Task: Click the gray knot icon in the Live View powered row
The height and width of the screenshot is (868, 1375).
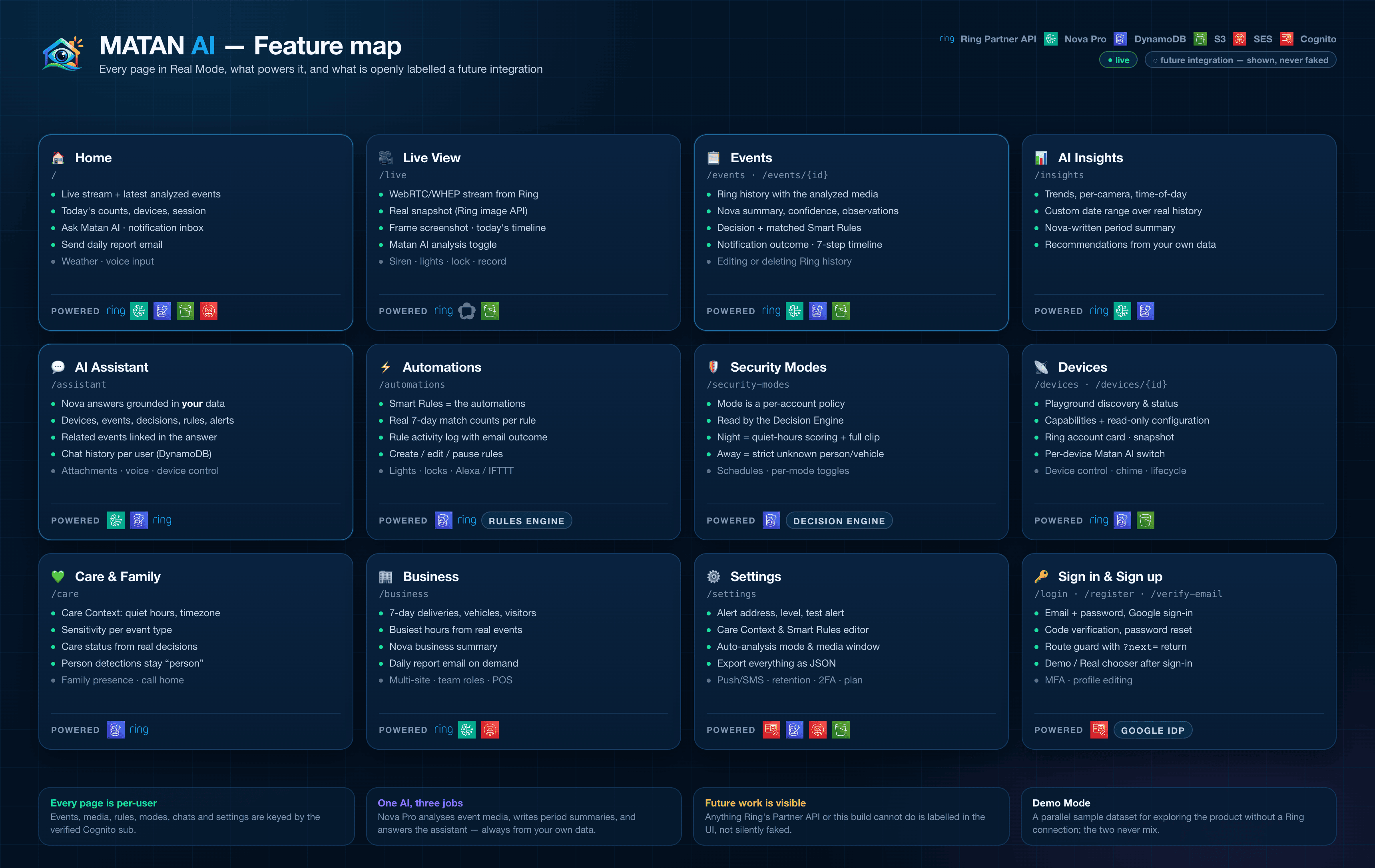Action: (466, 311)
